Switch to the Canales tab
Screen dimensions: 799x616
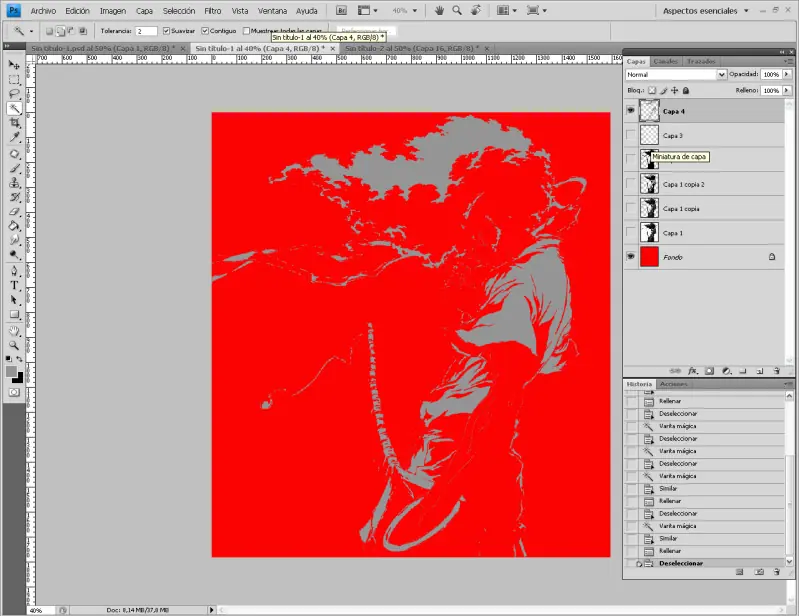[665, 61]
